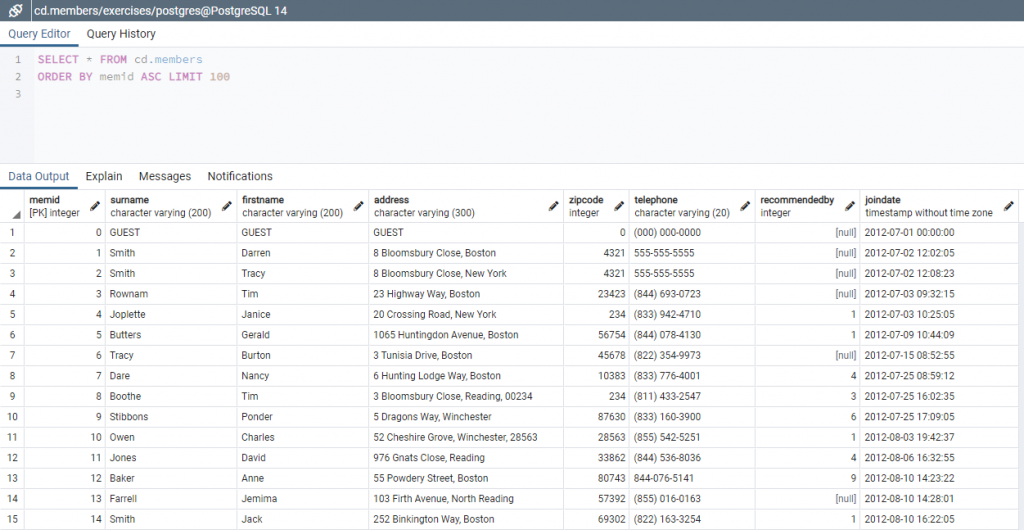Click edit pencil icon on joindate column
The height and width of the screenshot is (530, 1024).
(x=1008, y=206)
